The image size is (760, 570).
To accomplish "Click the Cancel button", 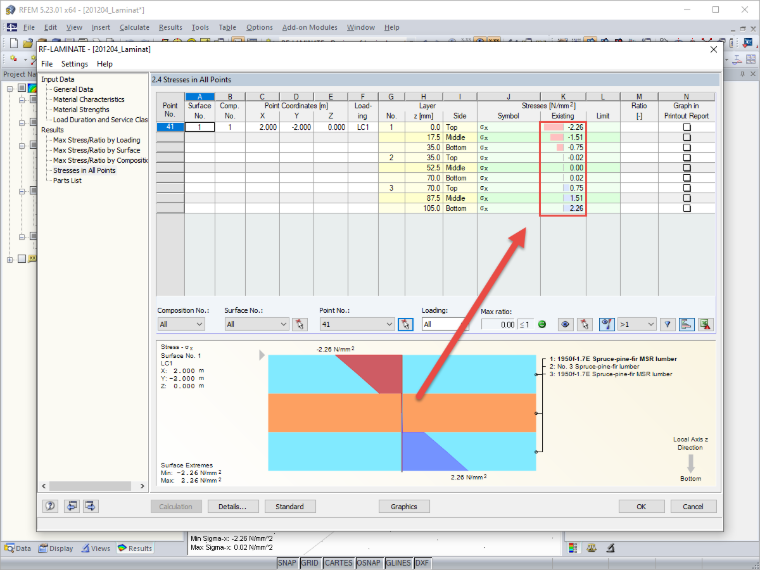I will click(693, 506).
